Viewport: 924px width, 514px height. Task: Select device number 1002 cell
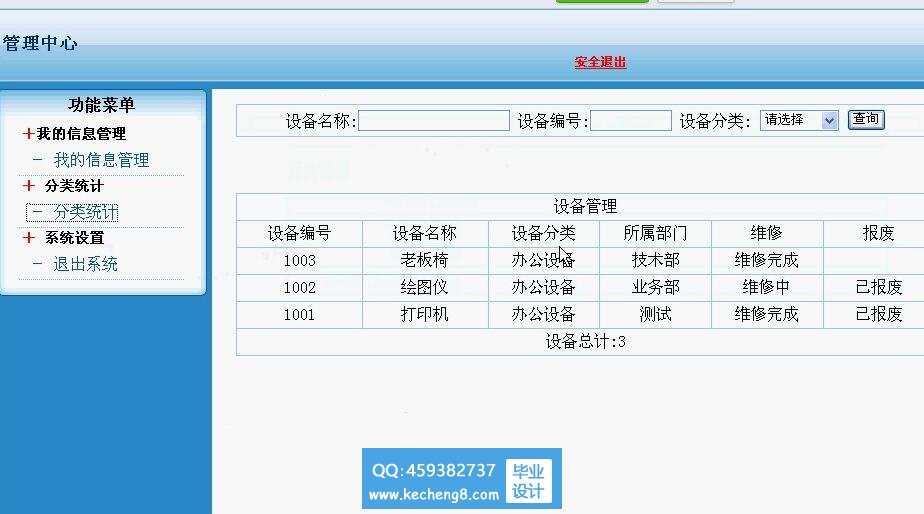pyautogui.click(x=299, y=288)
